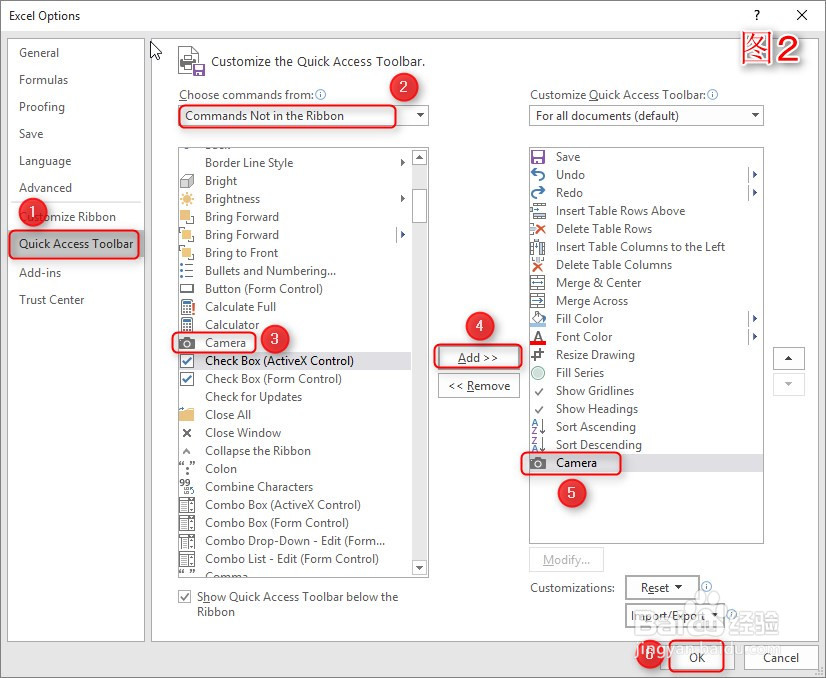Select Show Gridlines checkmark item
This screenshot has width=826, height=678.
(646, 391)
